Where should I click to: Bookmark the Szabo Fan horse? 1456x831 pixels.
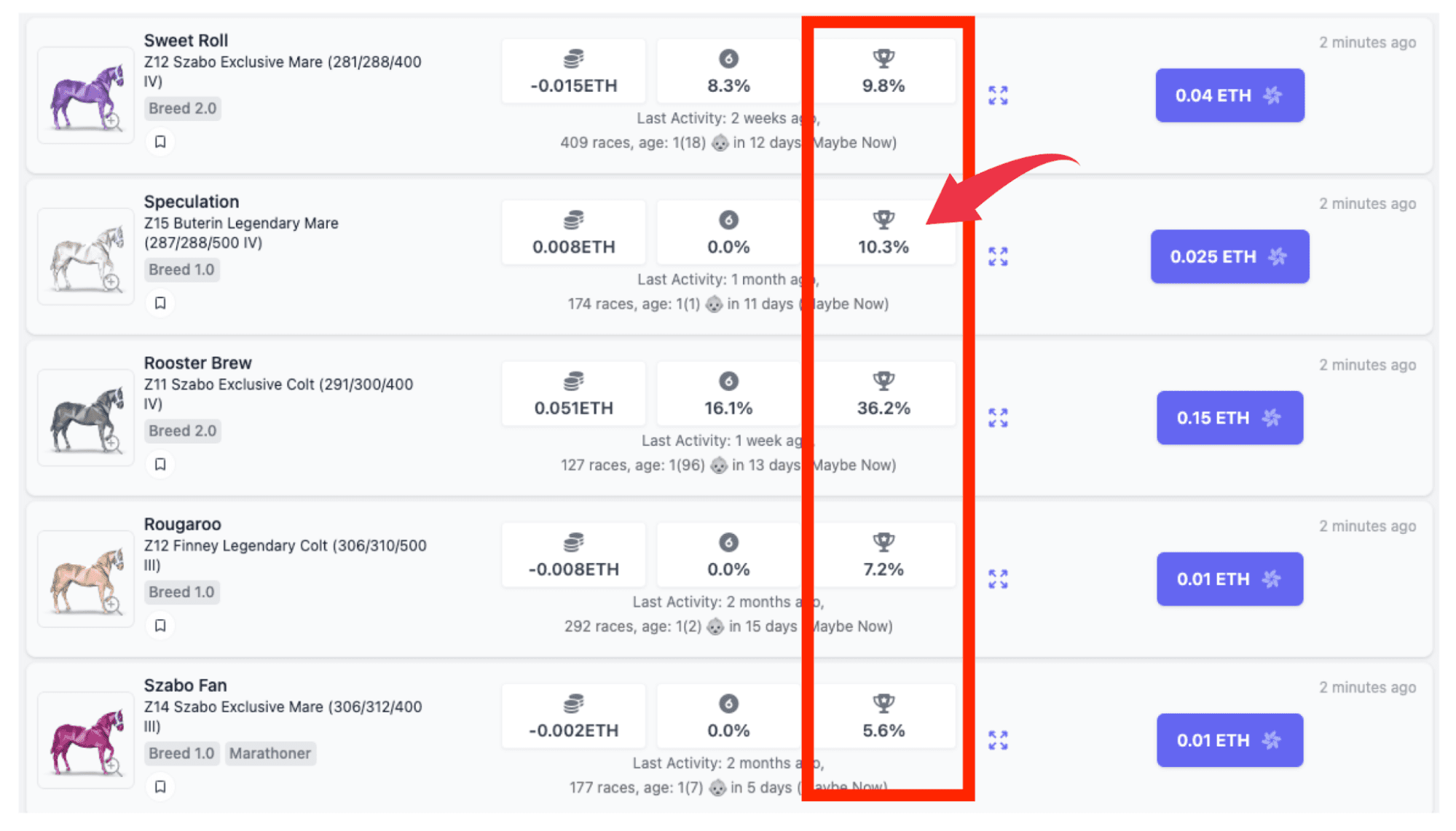pyautogui.click(x=160, y=787)
